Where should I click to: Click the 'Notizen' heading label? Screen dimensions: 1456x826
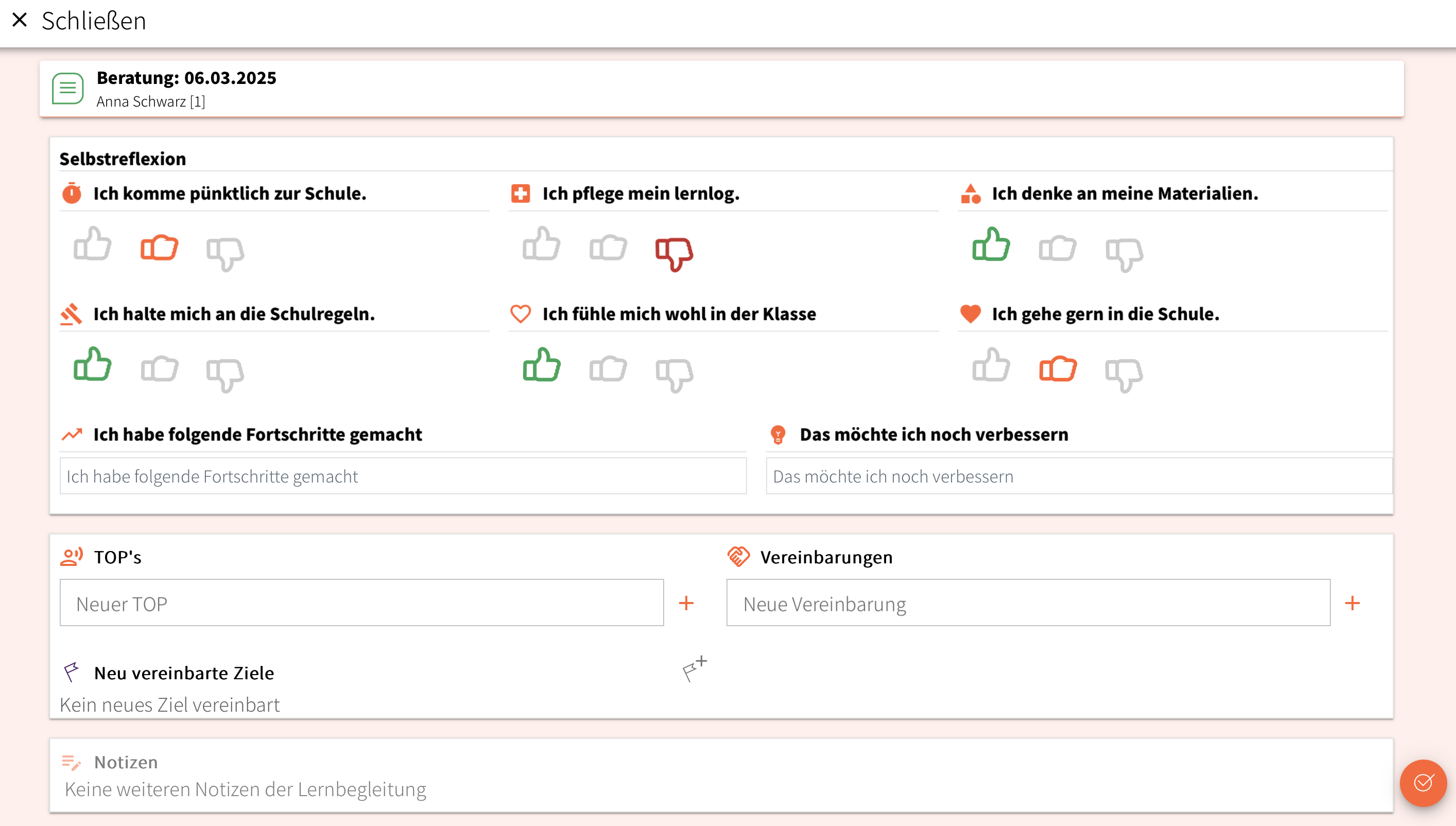[126, 763]
